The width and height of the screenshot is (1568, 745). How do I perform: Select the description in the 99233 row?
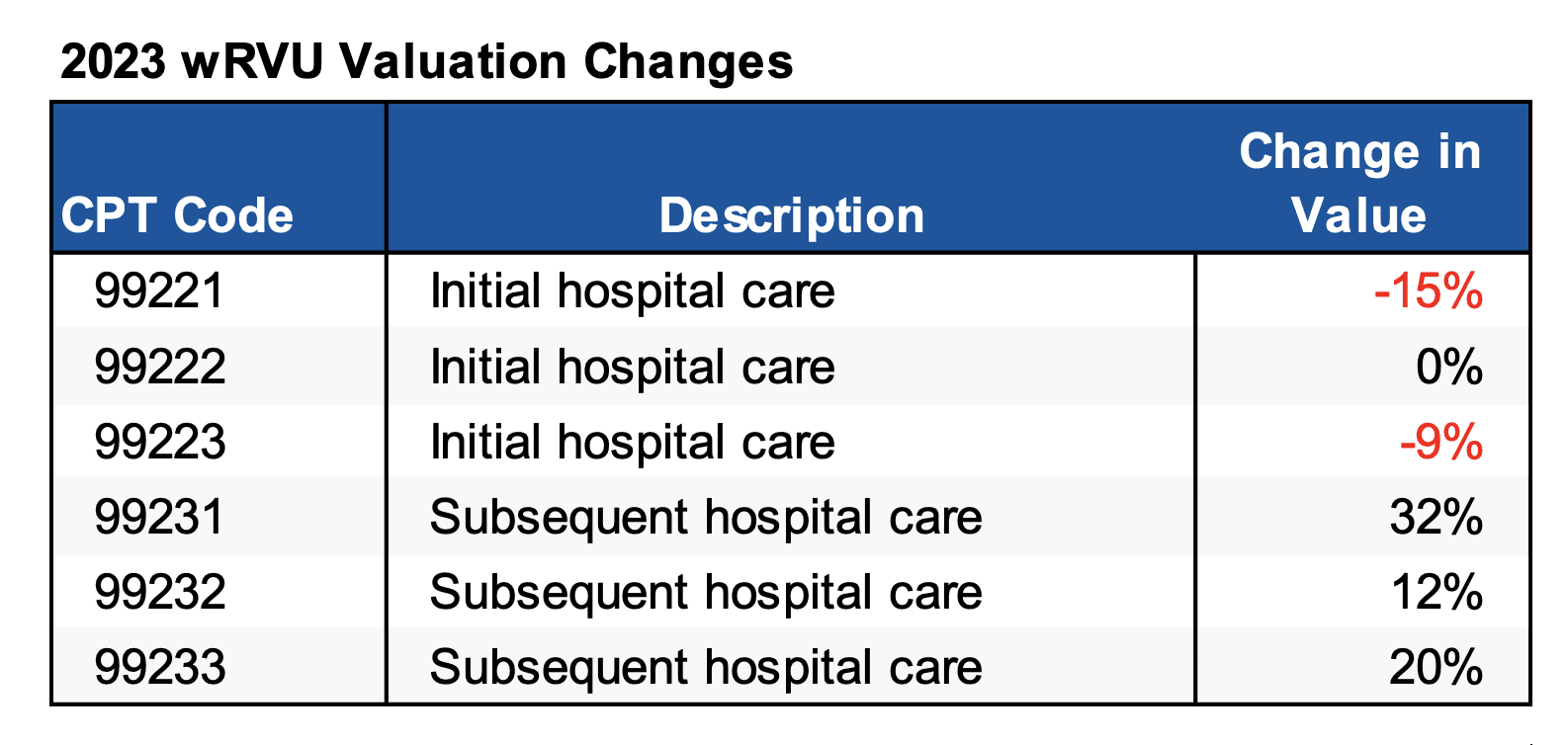click(x=706, y=667)
